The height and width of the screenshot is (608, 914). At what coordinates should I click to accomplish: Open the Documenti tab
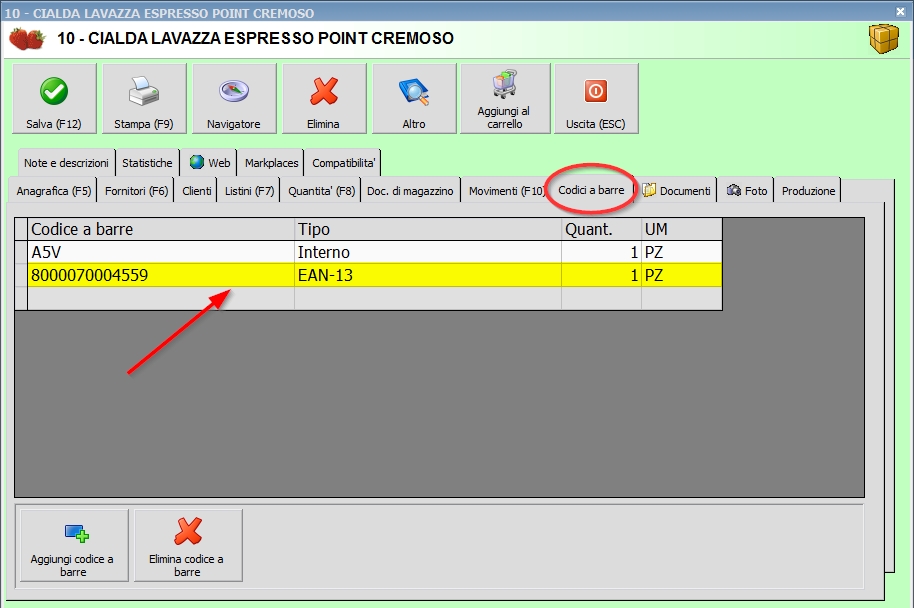point(677,191)
